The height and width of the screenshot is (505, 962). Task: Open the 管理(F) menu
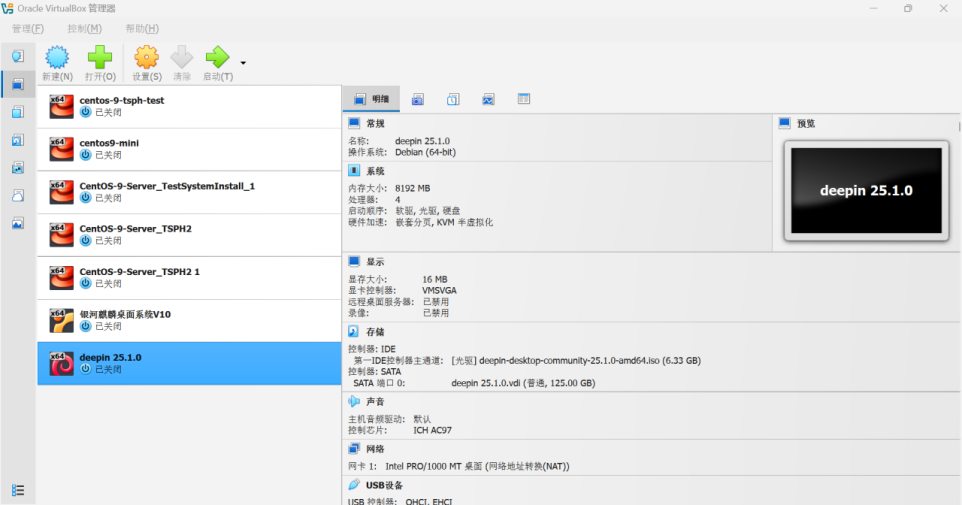pos(28,28)
